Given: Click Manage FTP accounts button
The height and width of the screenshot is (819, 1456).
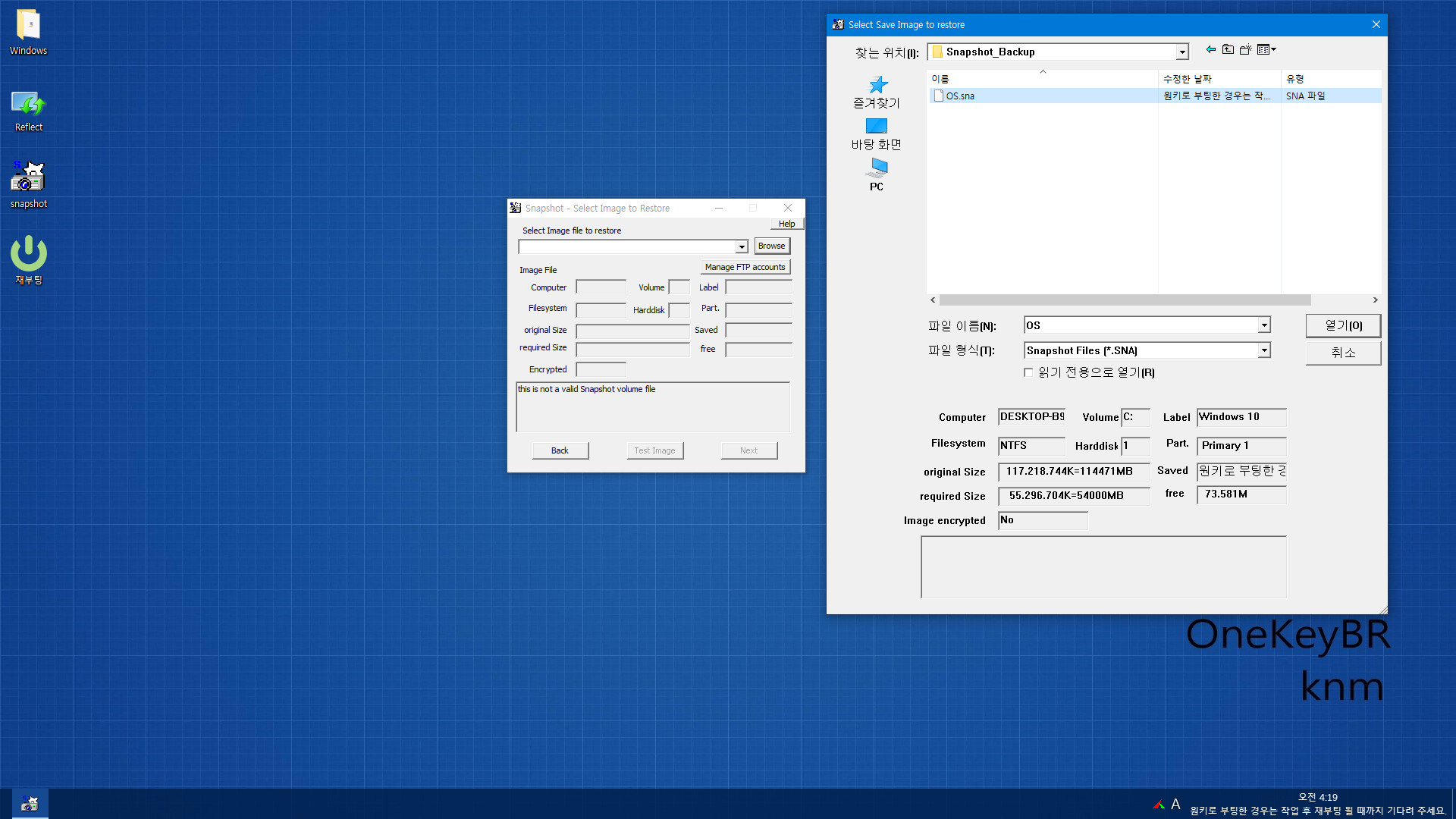Looking at the screenshot, I should pyautogui.click(x=745, y=267).
